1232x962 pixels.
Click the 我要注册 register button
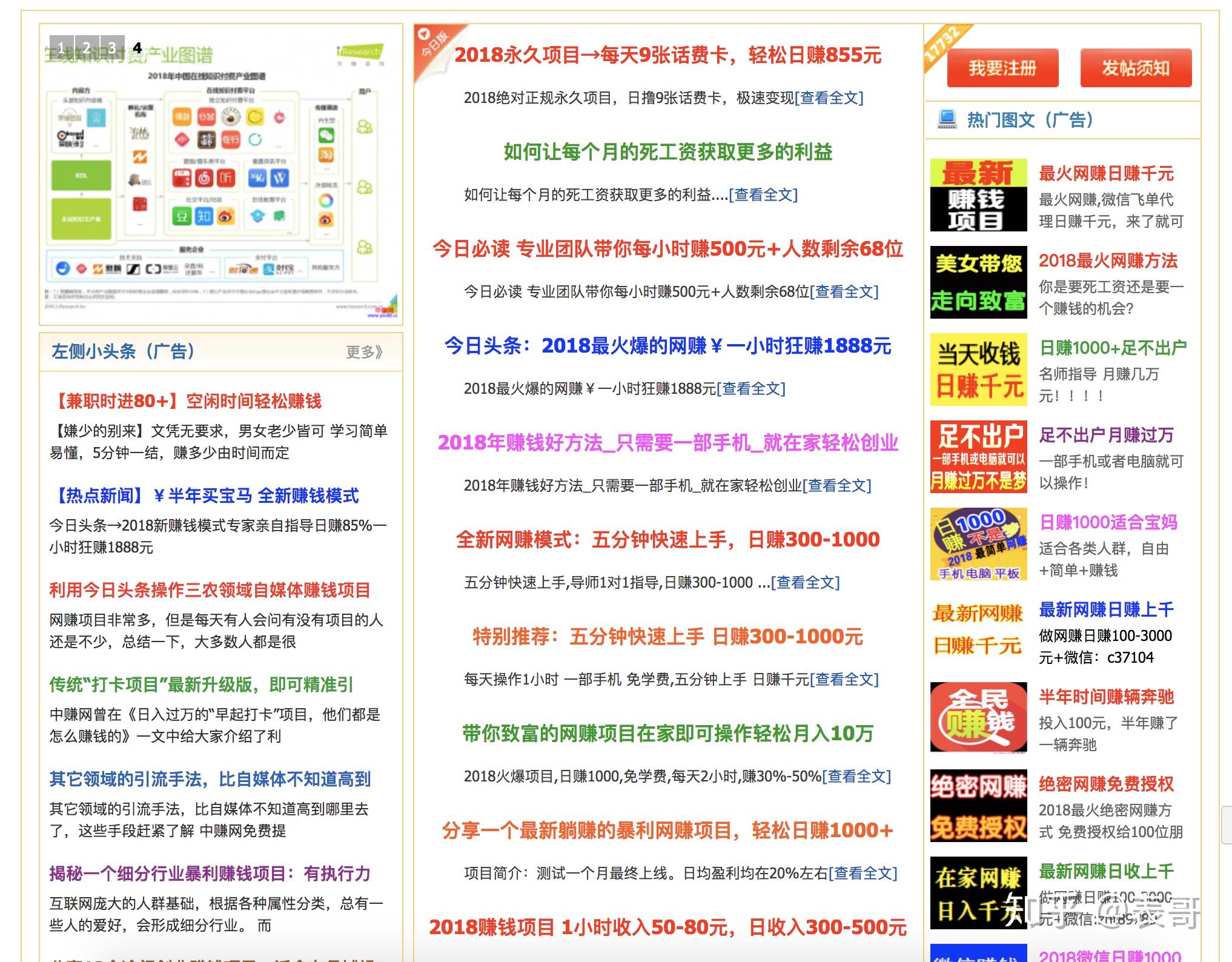pos(1002,68)
